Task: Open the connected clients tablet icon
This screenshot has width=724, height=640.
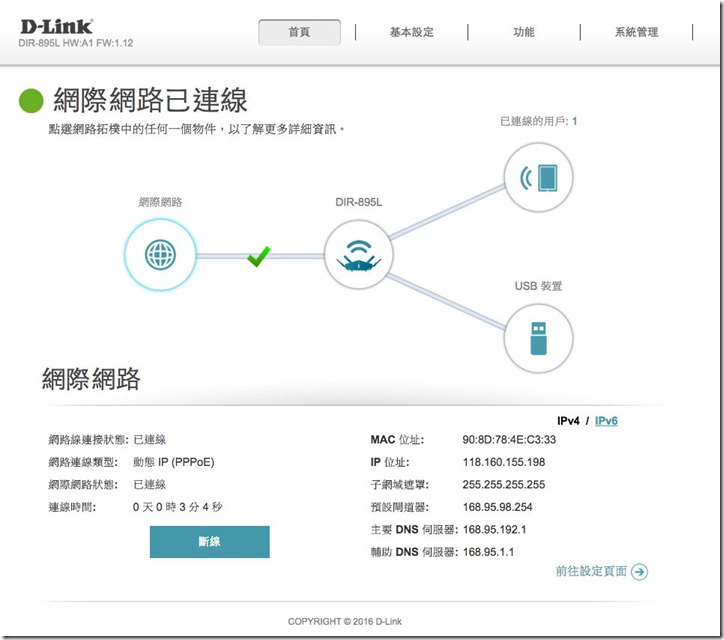Action: 538,177
